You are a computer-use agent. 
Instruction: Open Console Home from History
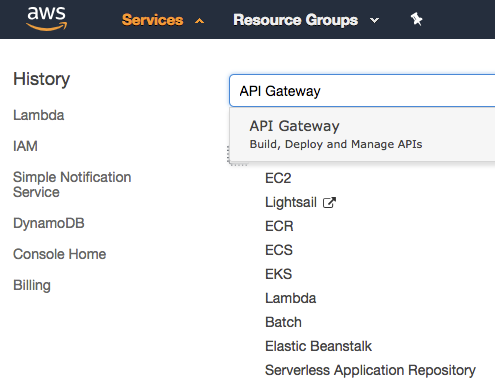(x=60, y=254)
